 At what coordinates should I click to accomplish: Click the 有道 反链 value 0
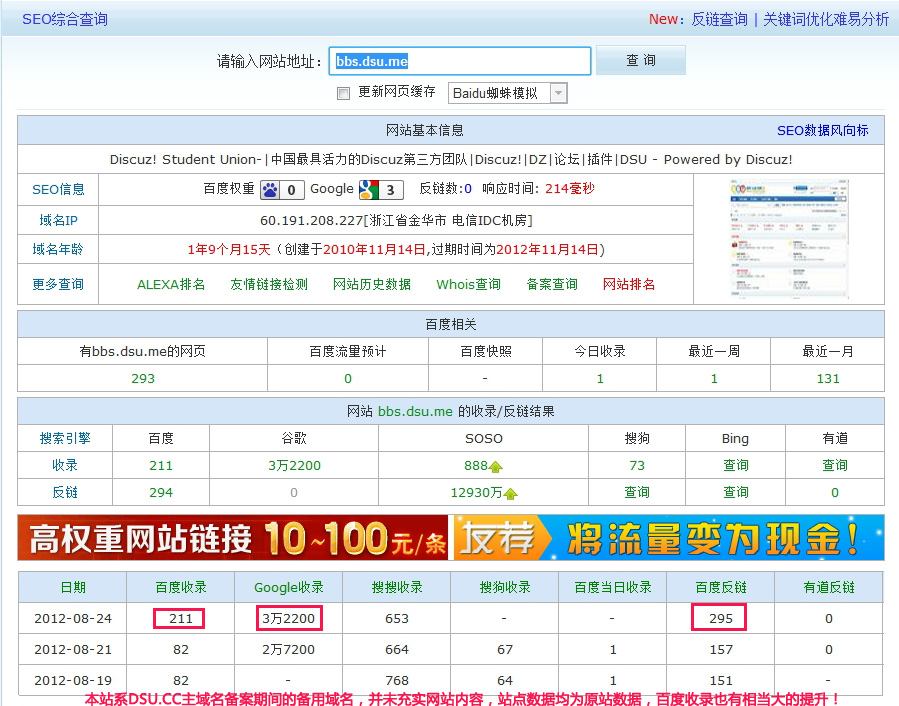[835, 493]
